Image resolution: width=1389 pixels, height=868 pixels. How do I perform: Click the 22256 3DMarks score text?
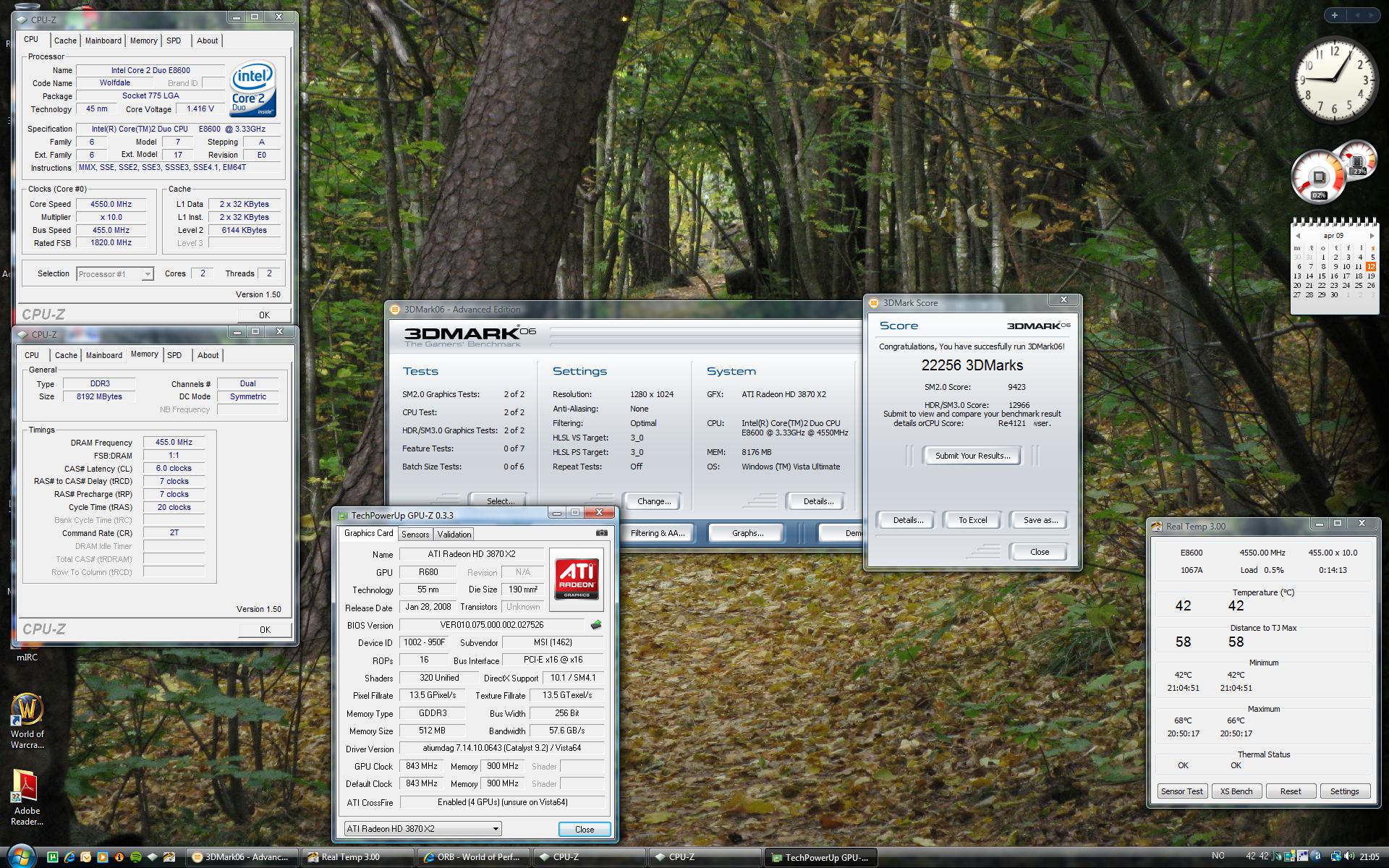(972, 365)
